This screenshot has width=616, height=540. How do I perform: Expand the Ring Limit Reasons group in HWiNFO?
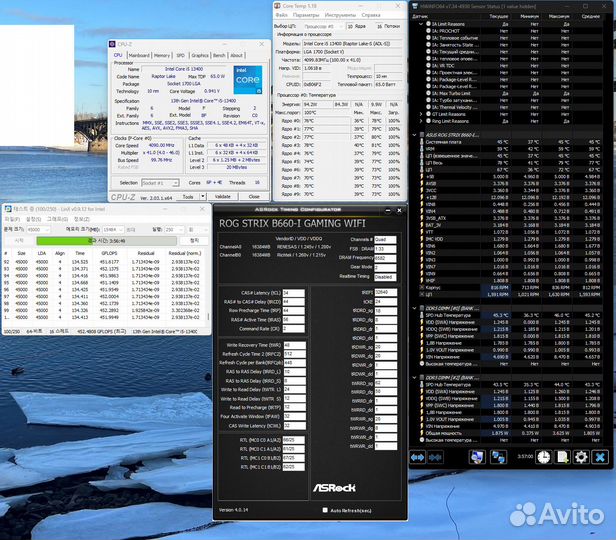point(421,121)
